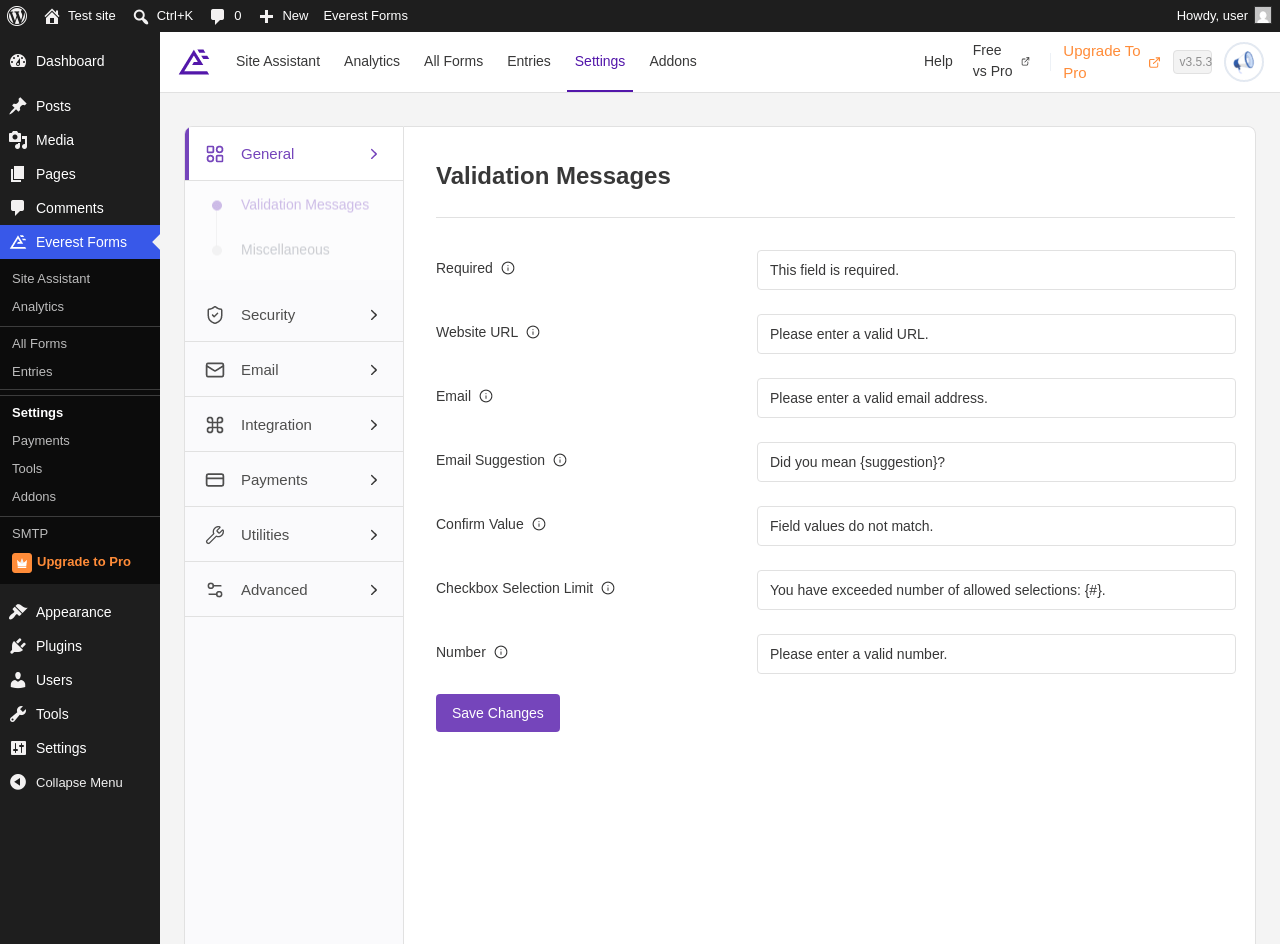The height and width of the screenshot is (944, 1280).
Task: Open Media in the sidebar
Action: pyautogui.click(x=80, y=140)
